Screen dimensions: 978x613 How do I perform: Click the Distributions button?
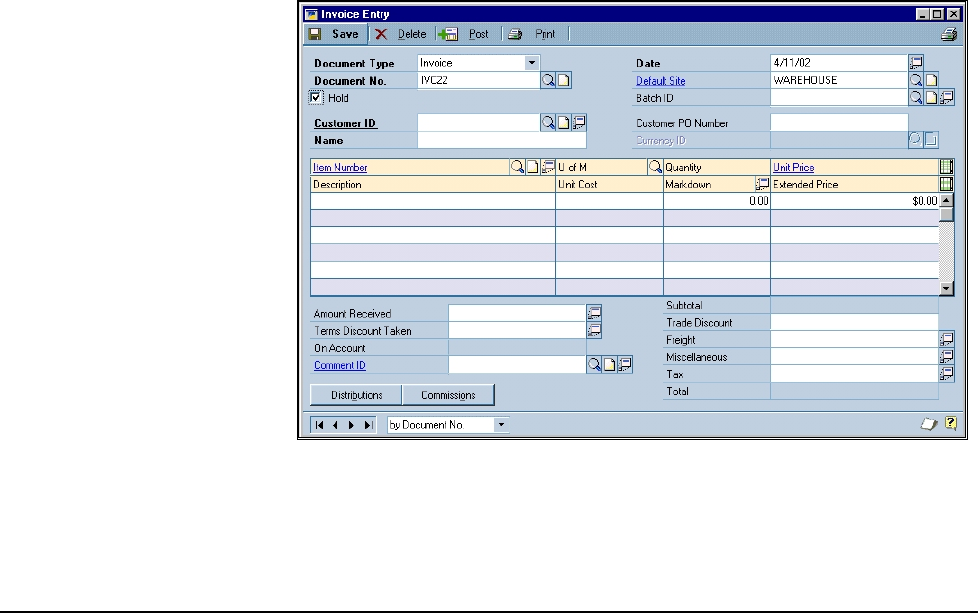click(x=357, y=395)
